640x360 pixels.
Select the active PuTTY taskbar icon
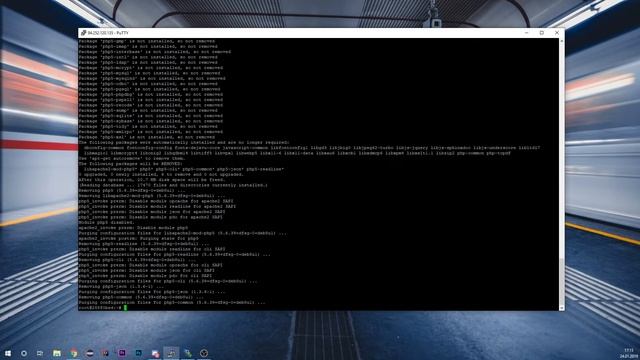point(171,353)
